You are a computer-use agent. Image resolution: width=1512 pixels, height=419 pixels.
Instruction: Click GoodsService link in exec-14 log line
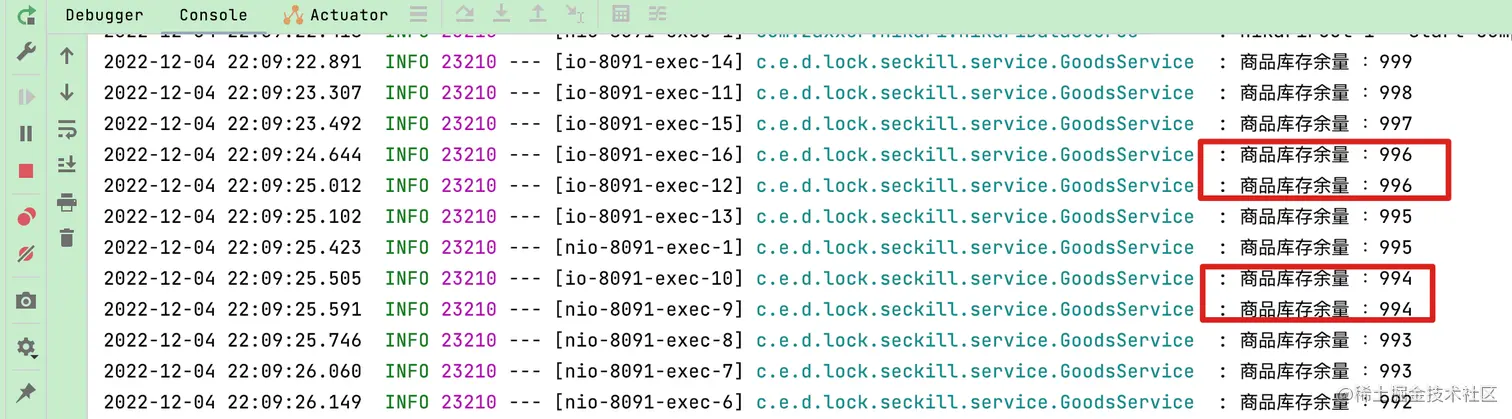coord(975,62)
